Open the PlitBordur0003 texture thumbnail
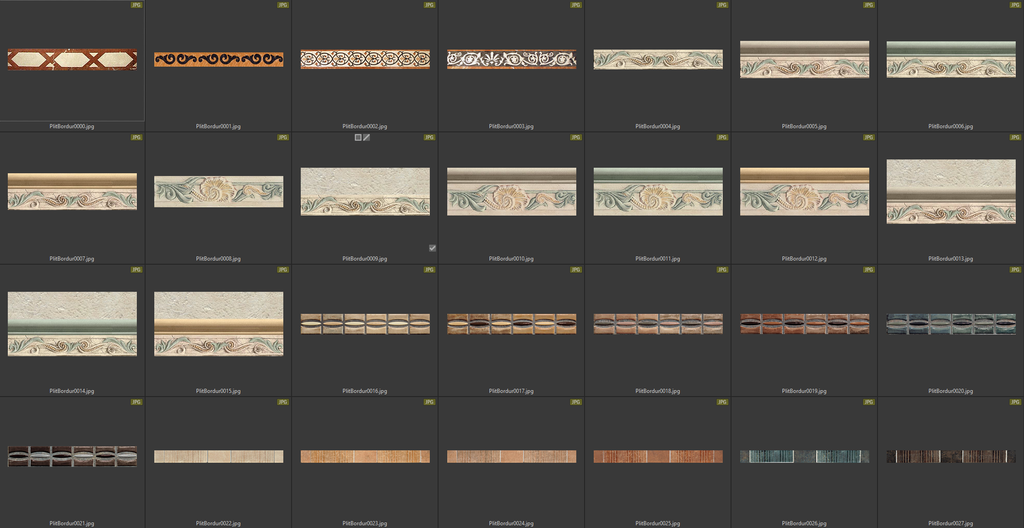 click(x=511, y=59)
